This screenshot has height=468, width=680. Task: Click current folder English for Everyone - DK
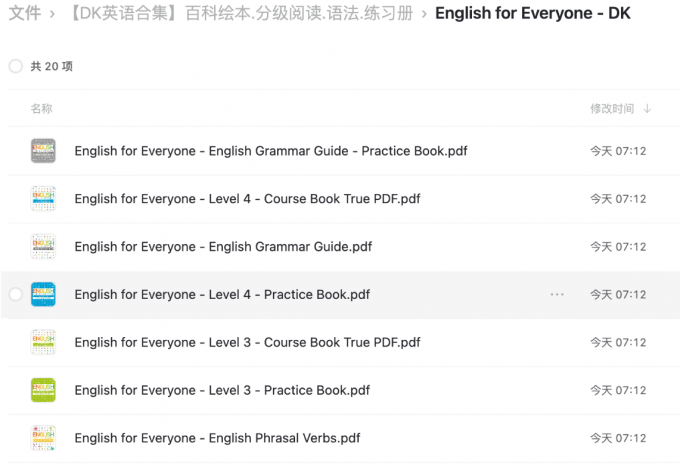[533, 13]
